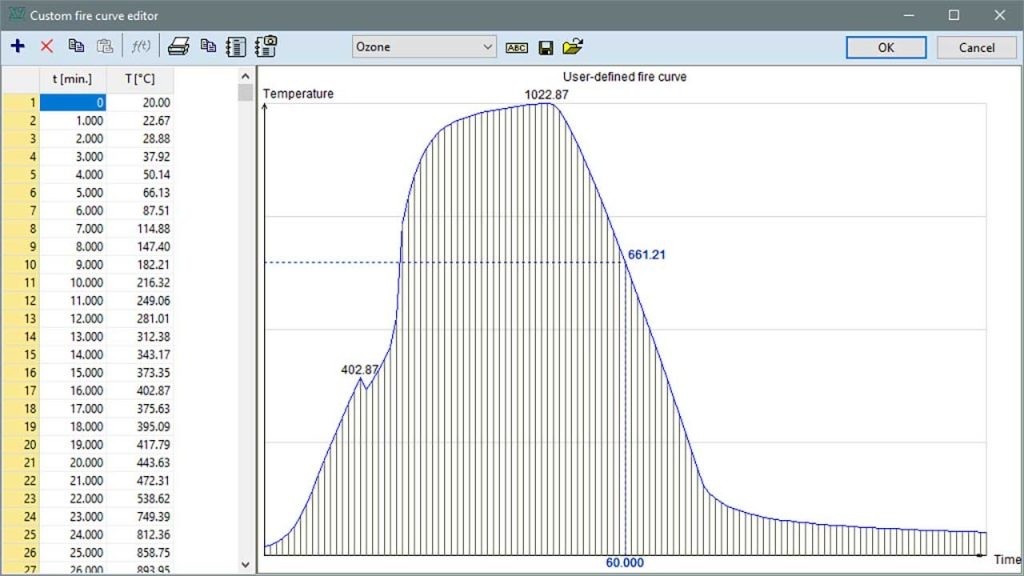Click the ABC rename curve icon
This screenshot has width=1024, height=576.
click(517, 48)
